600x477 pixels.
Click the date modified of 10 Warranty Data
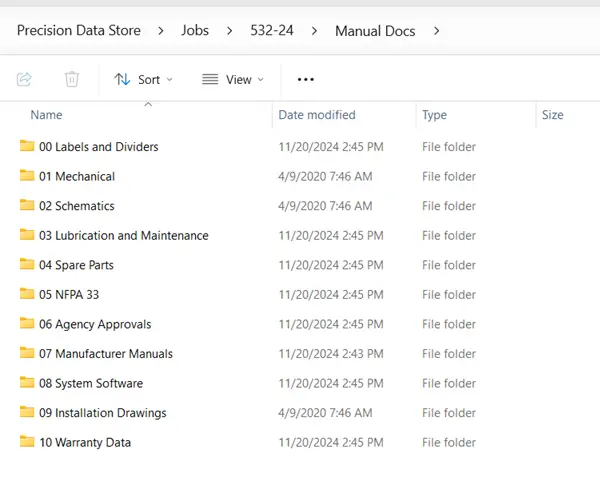(331, 443)
